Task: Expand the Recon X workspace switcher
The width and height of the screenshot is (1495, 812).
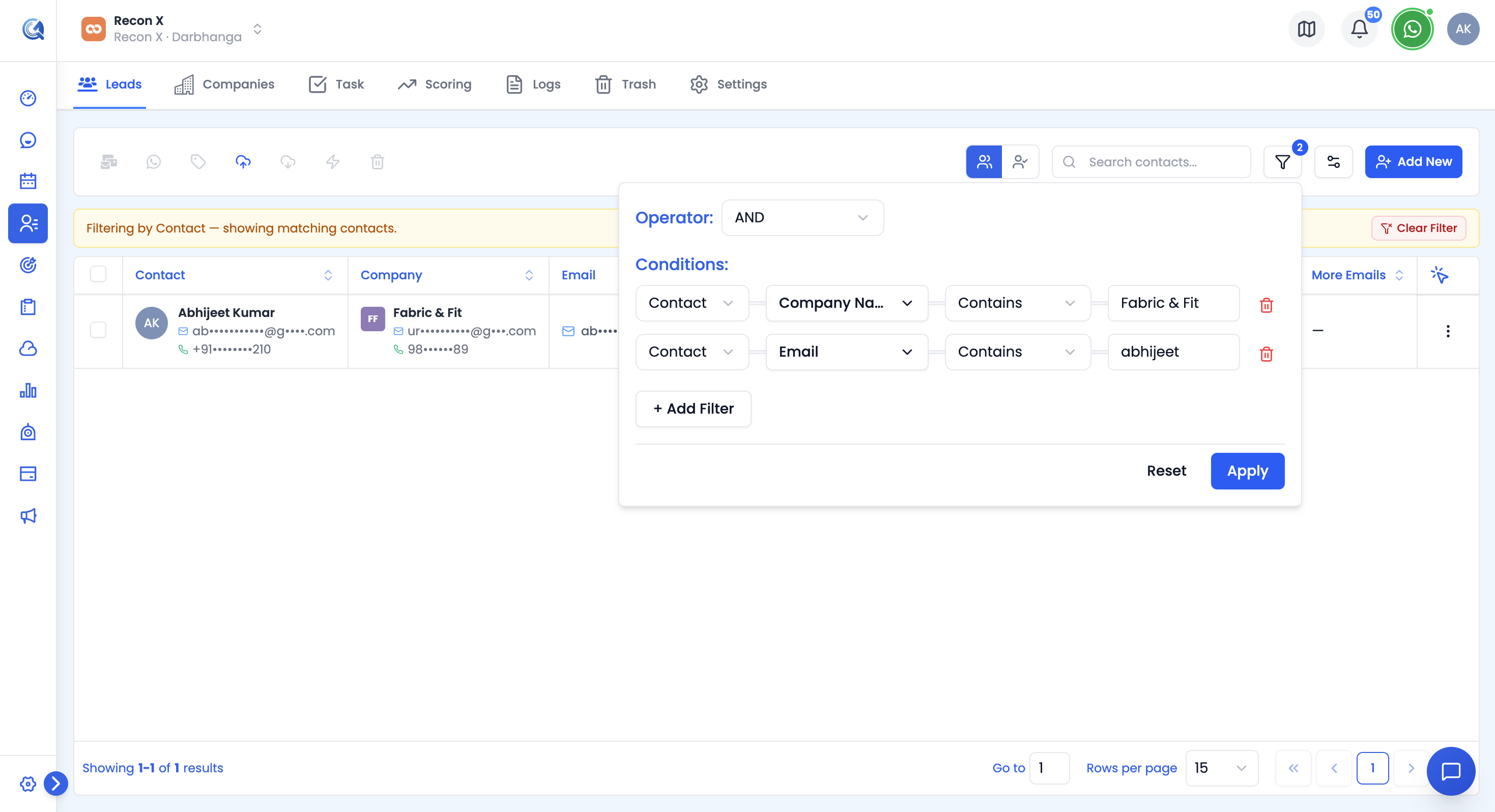Action: (x=257, y=29)
